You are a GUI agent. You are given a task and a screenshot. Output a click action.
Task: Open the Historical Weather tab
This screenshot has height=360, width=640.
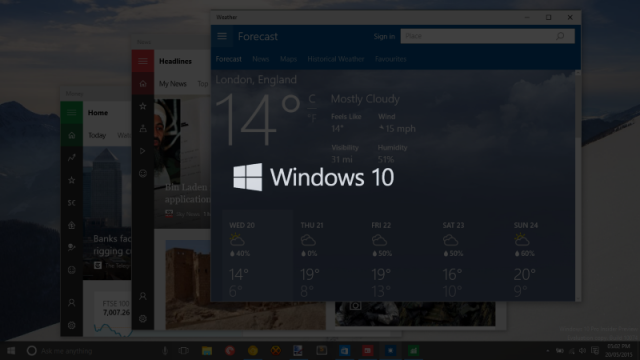click(x=336, y=59)
